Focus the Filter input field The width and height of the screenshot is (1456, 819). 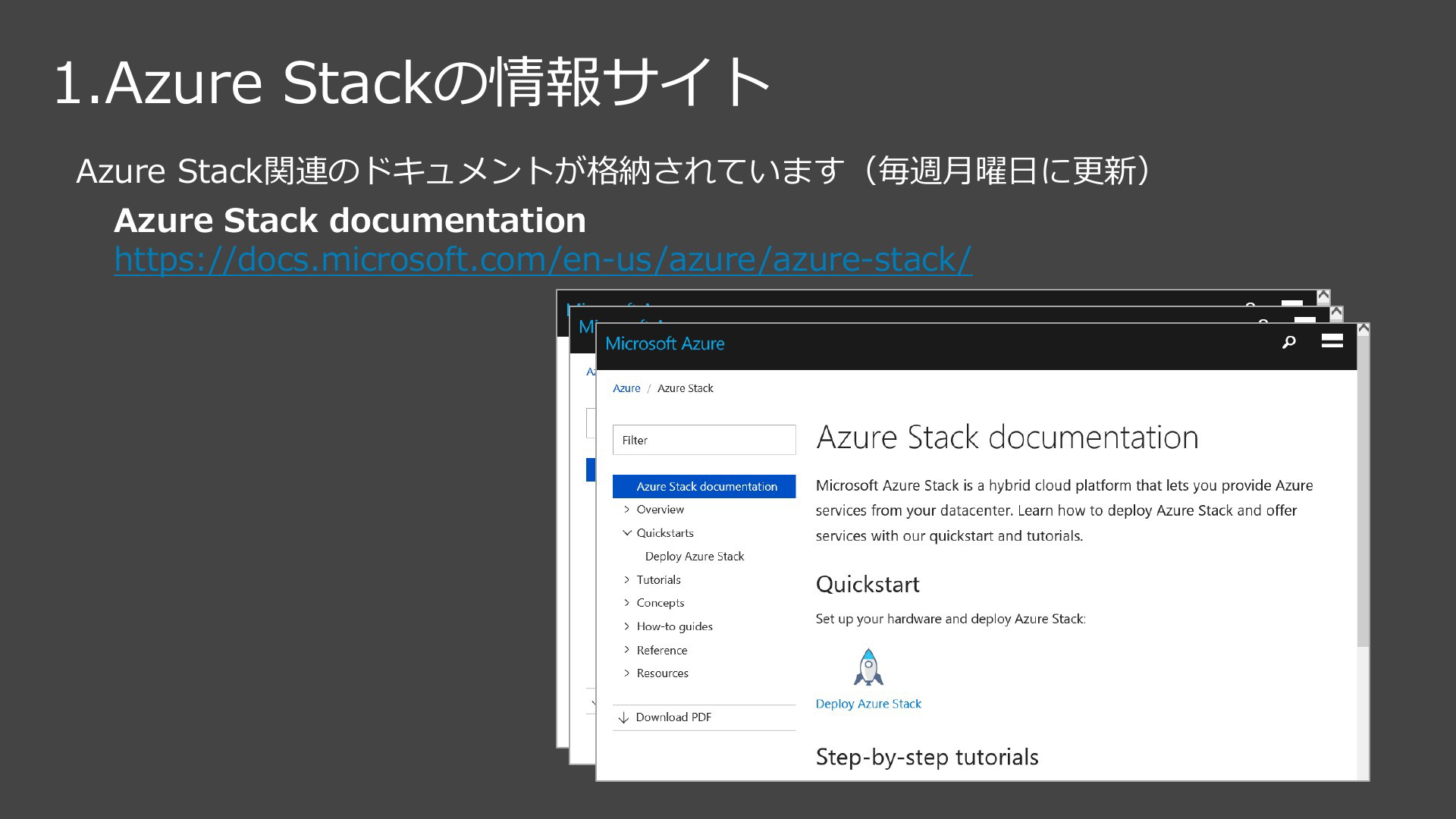[x=704, y=440]
